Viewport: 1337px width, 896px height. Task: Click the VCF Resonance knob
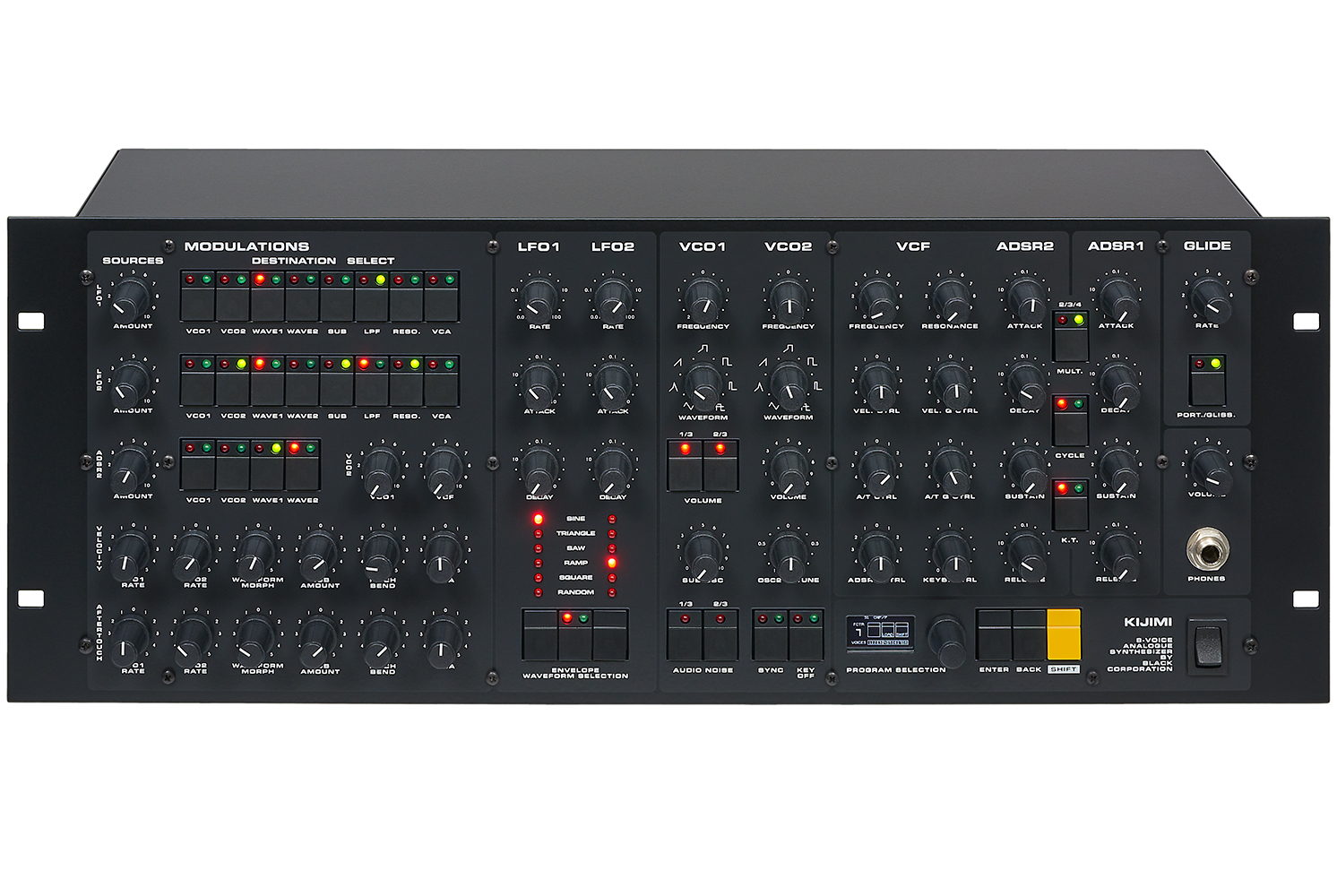tap(950, 299)
